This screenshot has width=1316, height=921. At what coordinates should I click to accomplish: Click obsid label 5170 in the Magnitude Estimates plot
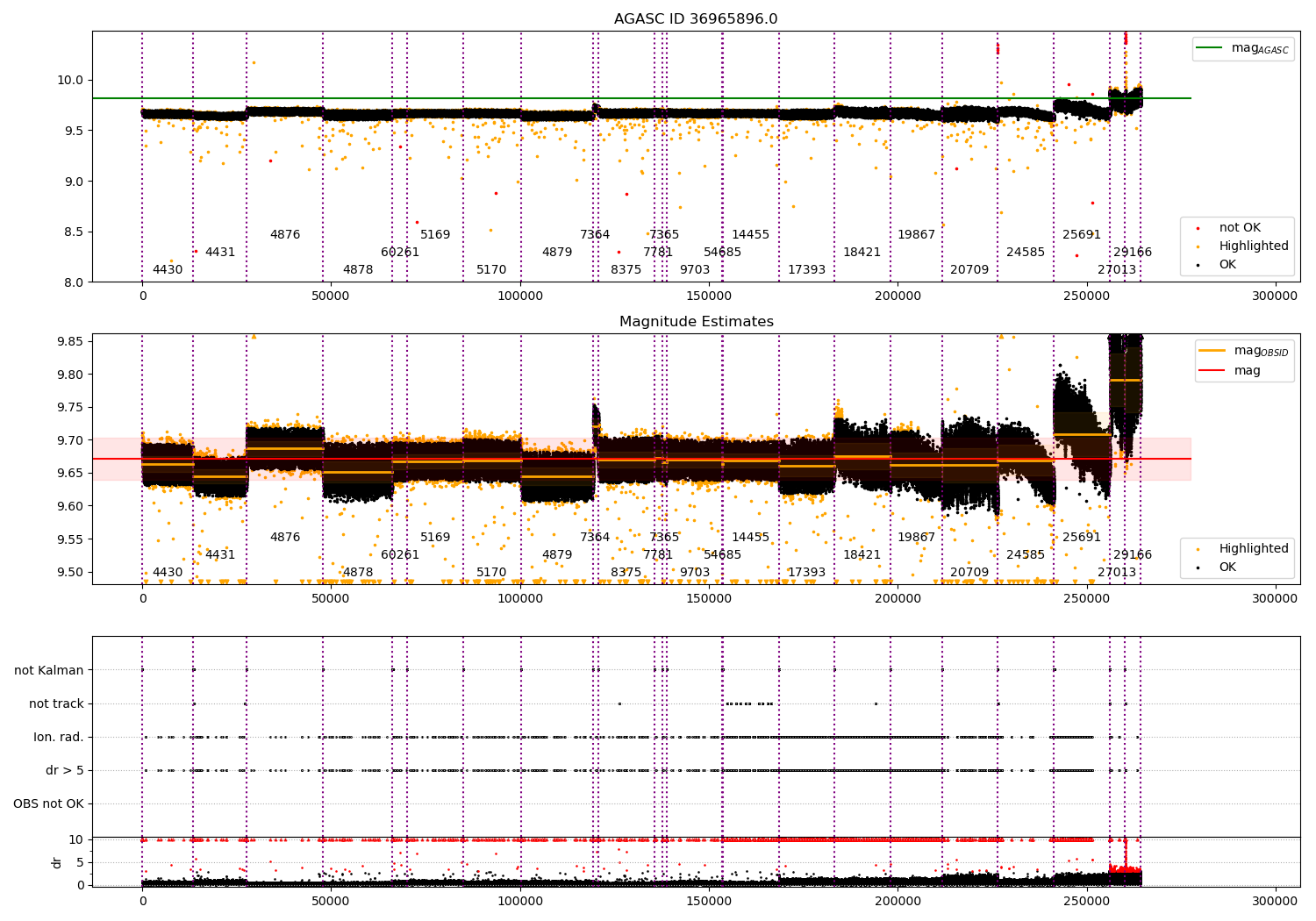491,573
